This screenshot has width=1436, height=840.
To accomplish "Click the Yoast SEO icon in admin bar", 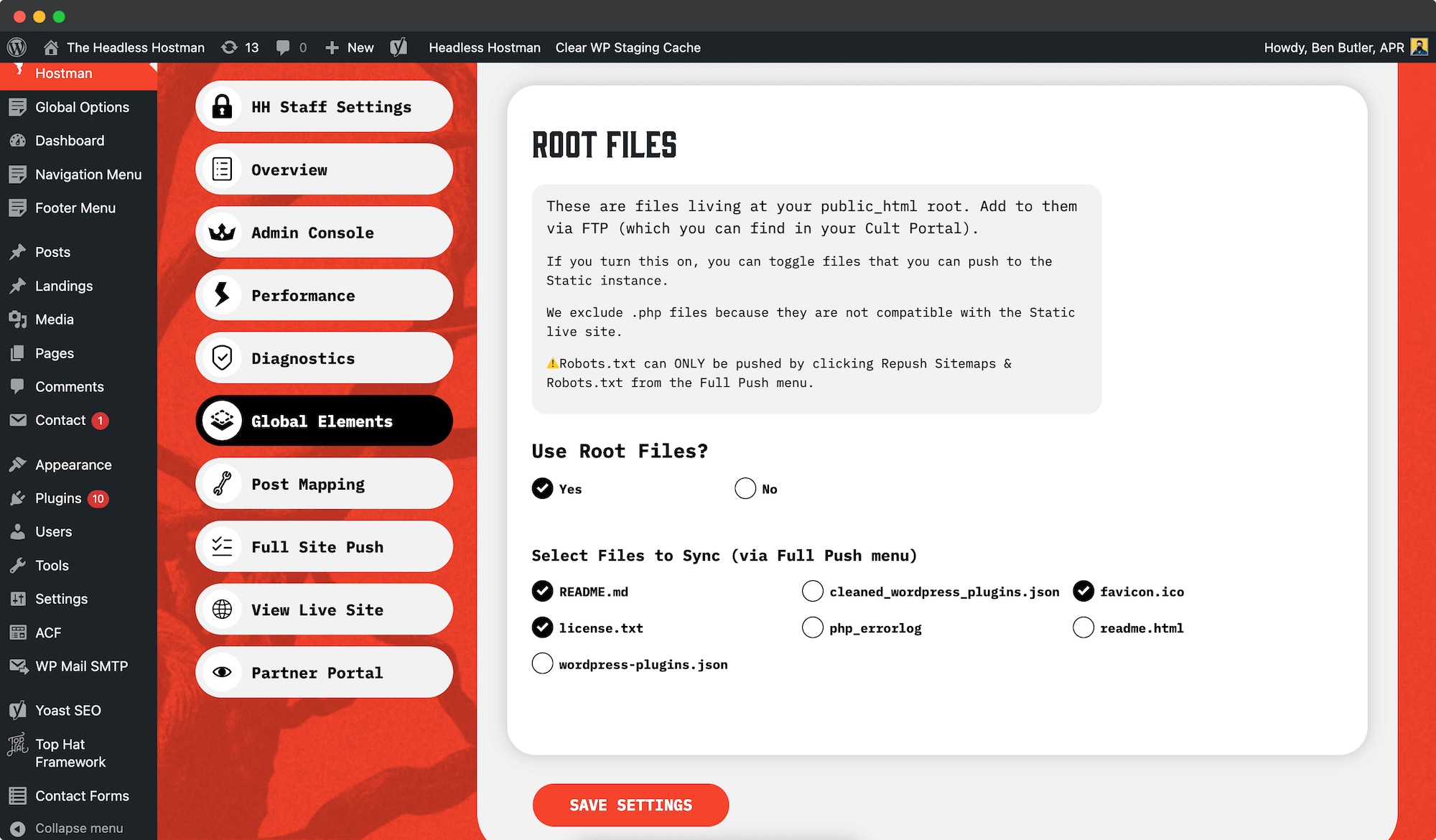I will click(x=399, y=47).
